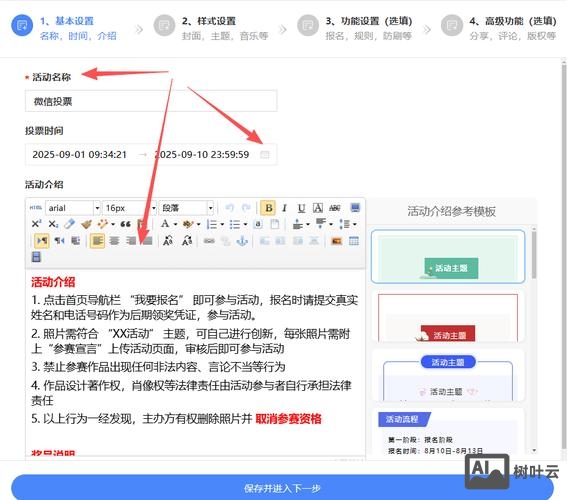The width and height of the screenshot is (567, 500).
Task: Click the first-line indent icon
Action: click(x=76, y=240)
